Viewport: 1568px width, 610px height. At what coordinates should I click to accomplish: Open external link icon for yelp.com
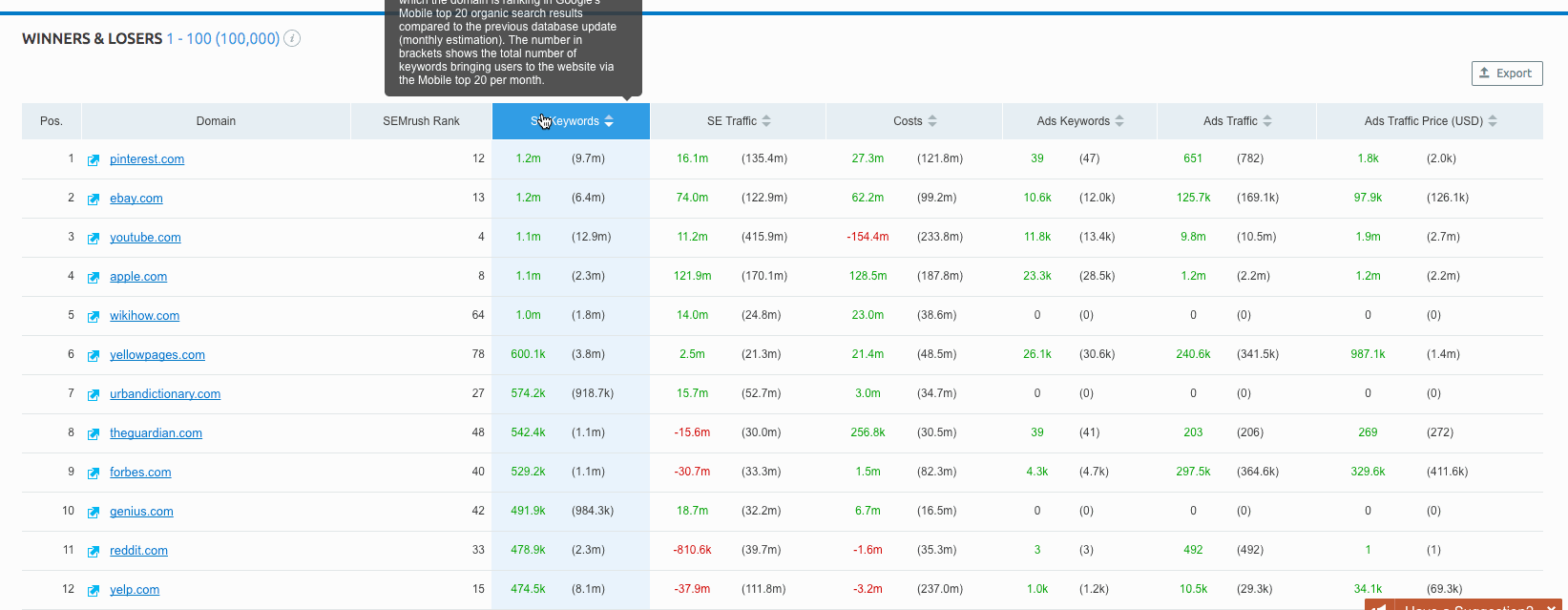(94, 591)
